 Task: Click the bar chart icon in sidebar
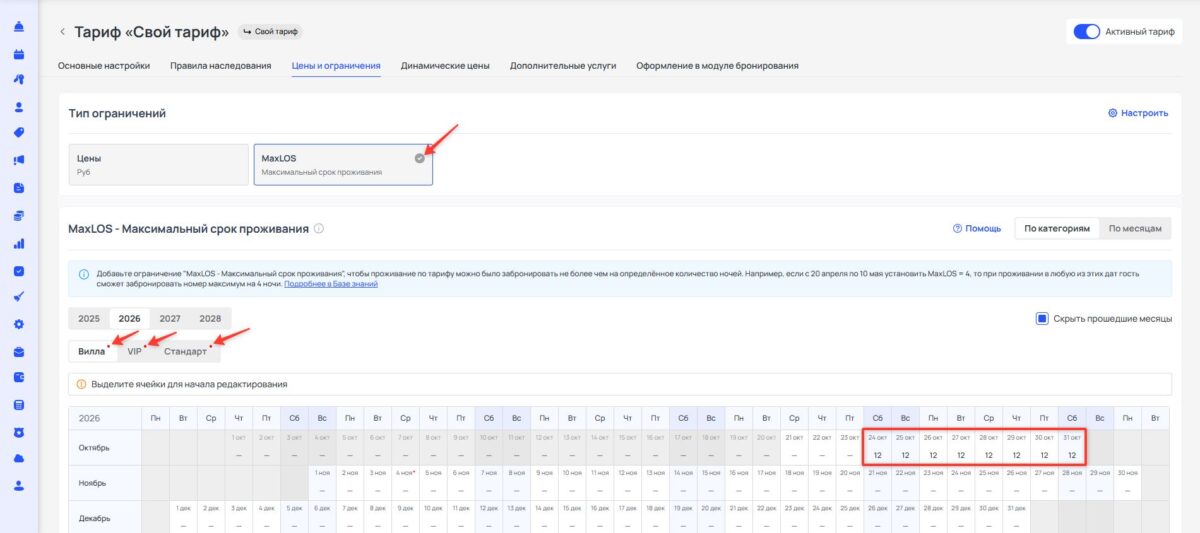click(x=19, y=243)
